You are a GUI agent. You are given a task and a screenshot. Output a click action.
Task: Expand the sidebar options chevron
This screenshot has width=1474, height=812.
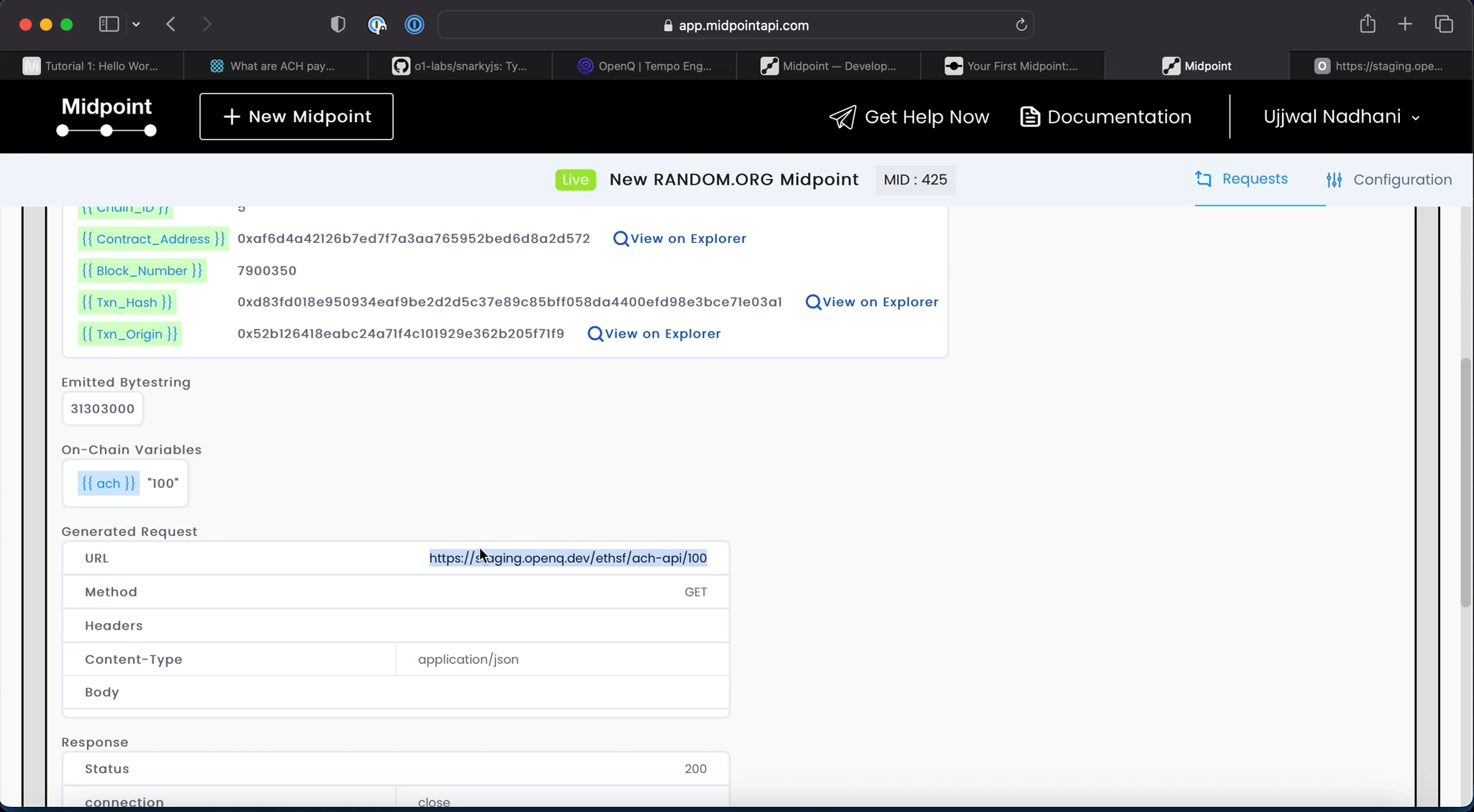[x=136, y=24]
